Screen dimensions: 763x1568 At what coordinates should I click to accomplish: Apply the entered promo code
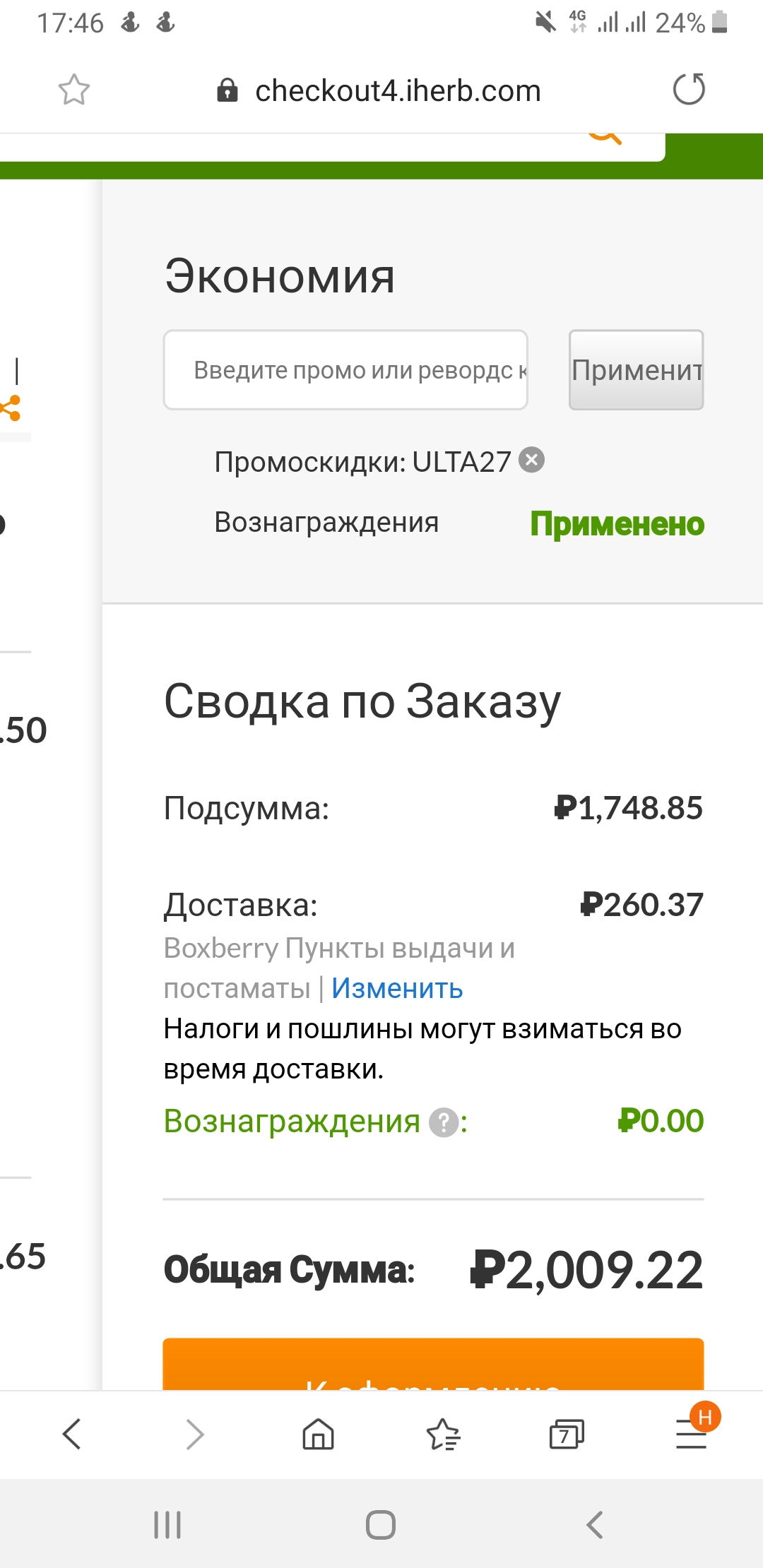coord(637,369)
